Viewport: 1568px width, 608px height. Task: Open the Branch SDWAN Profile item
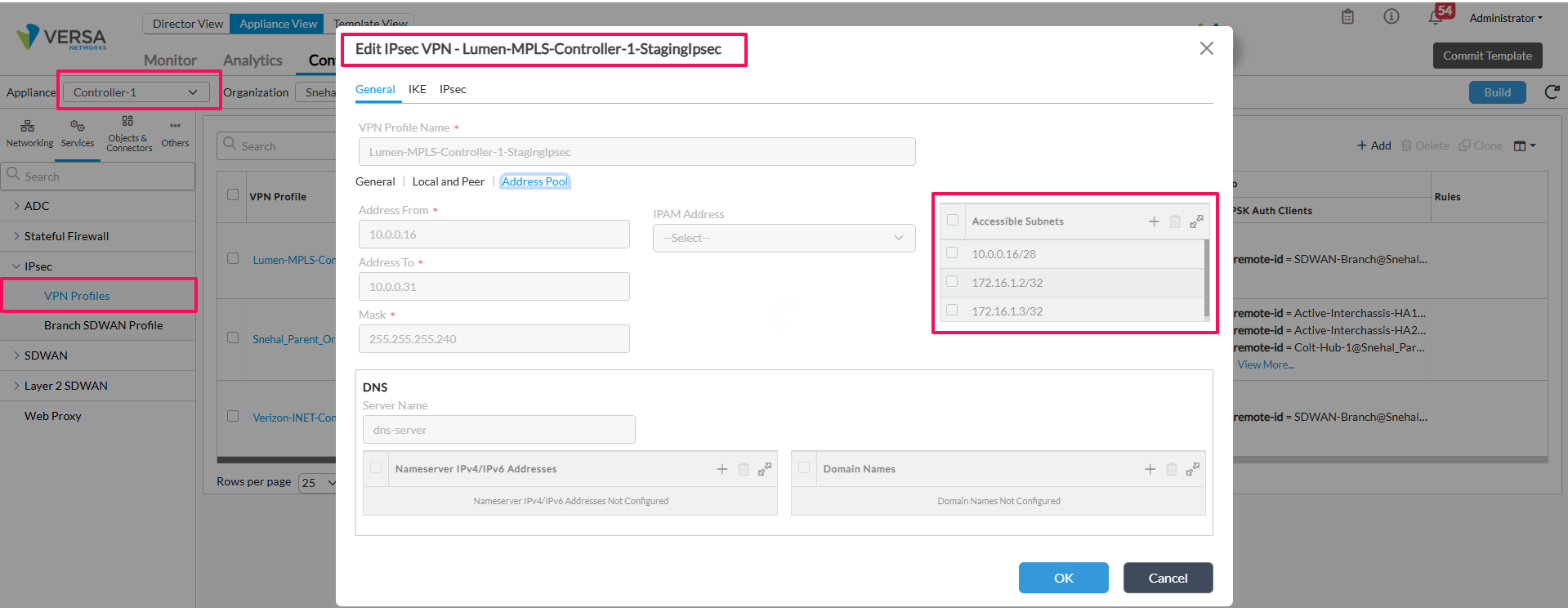[x=104, y=325]
